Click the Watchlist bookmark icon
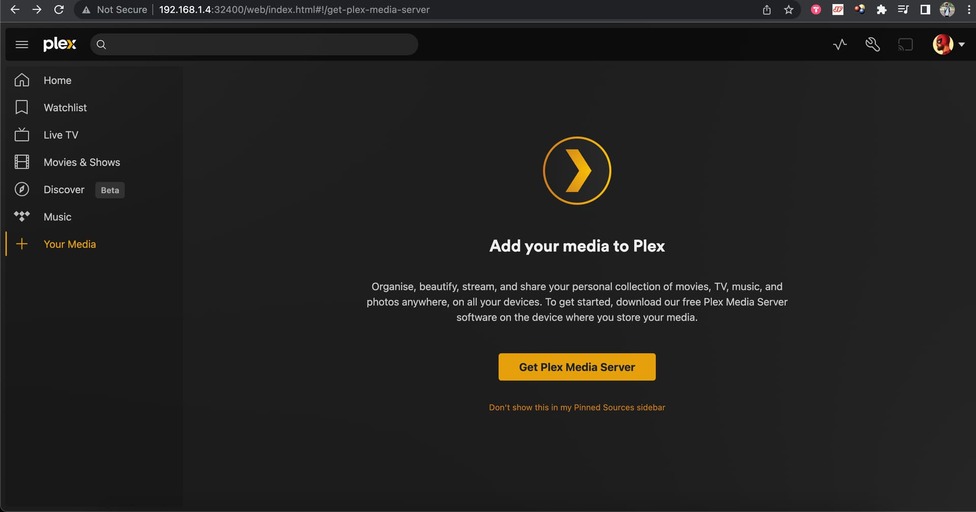976x512 pixels. click(x=22, y=107)
